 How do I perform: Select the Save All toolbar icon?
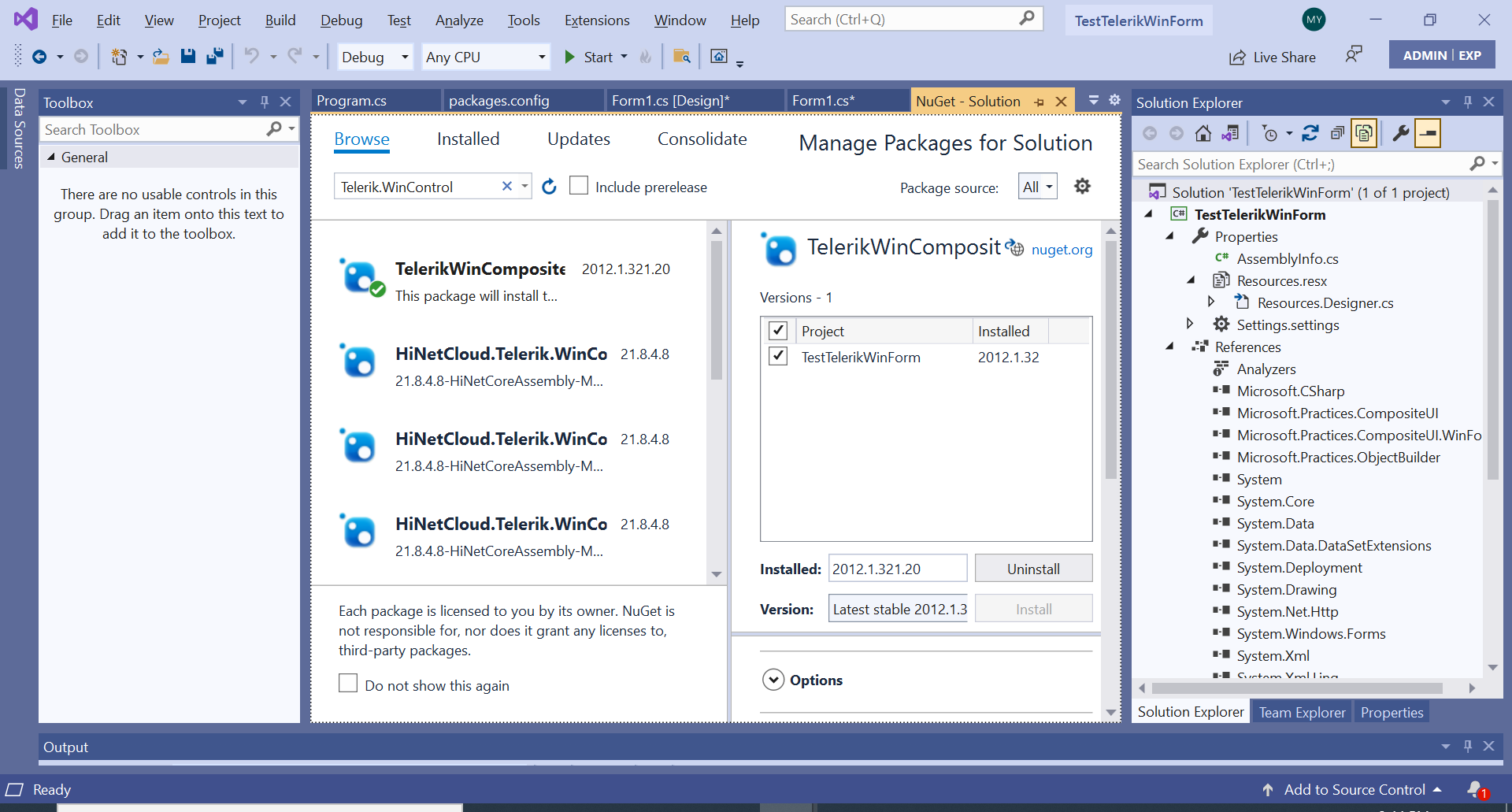[214, 56]
